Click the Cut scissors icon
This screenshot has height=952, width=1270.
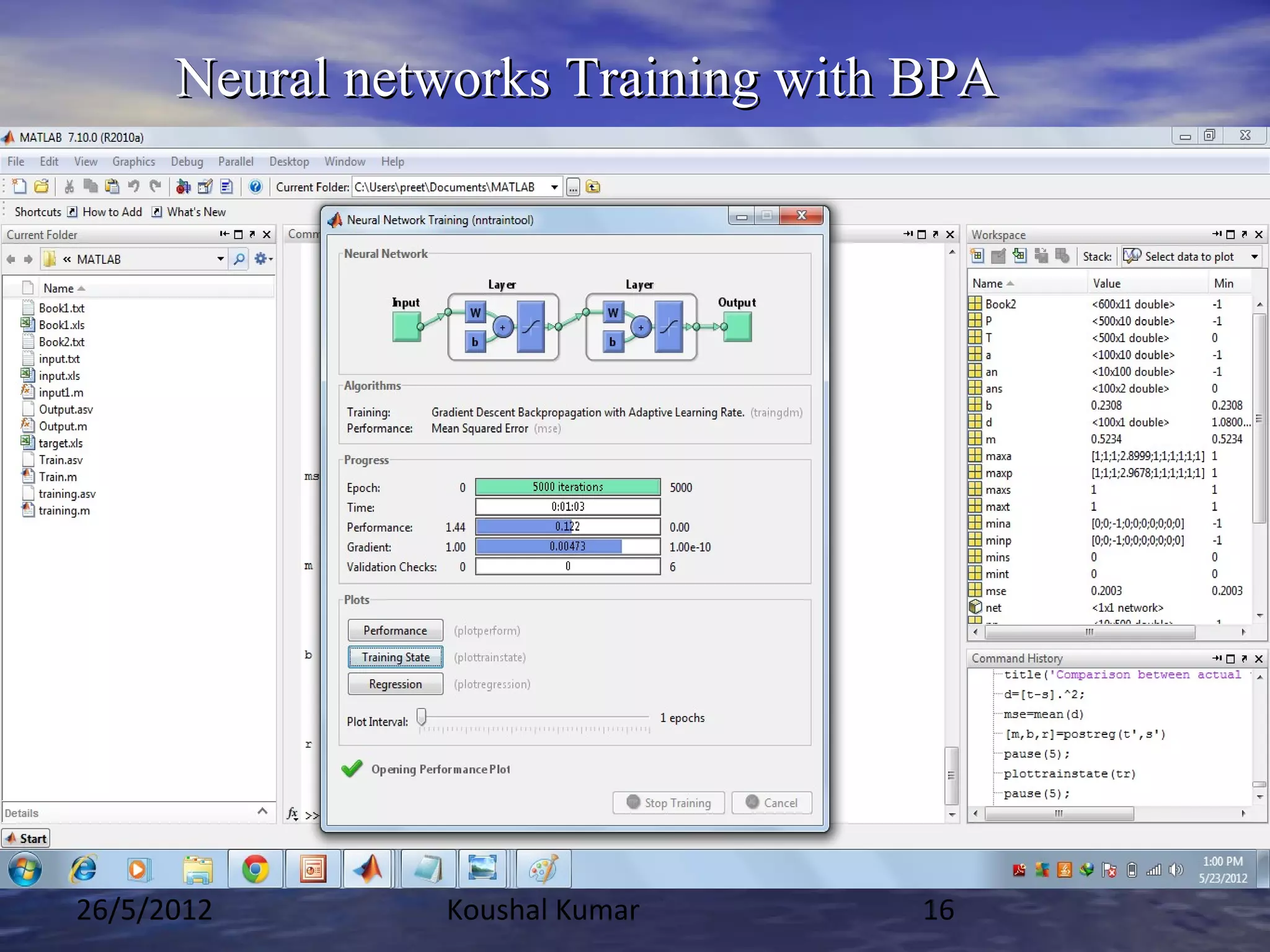tap(69, 186)
